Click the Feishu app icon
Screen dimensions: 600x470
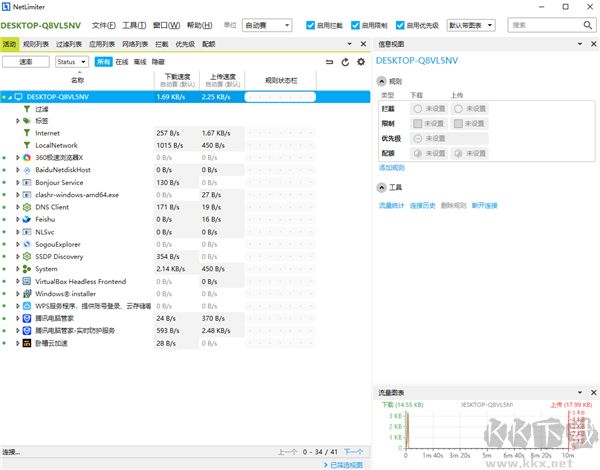[27, 218]
